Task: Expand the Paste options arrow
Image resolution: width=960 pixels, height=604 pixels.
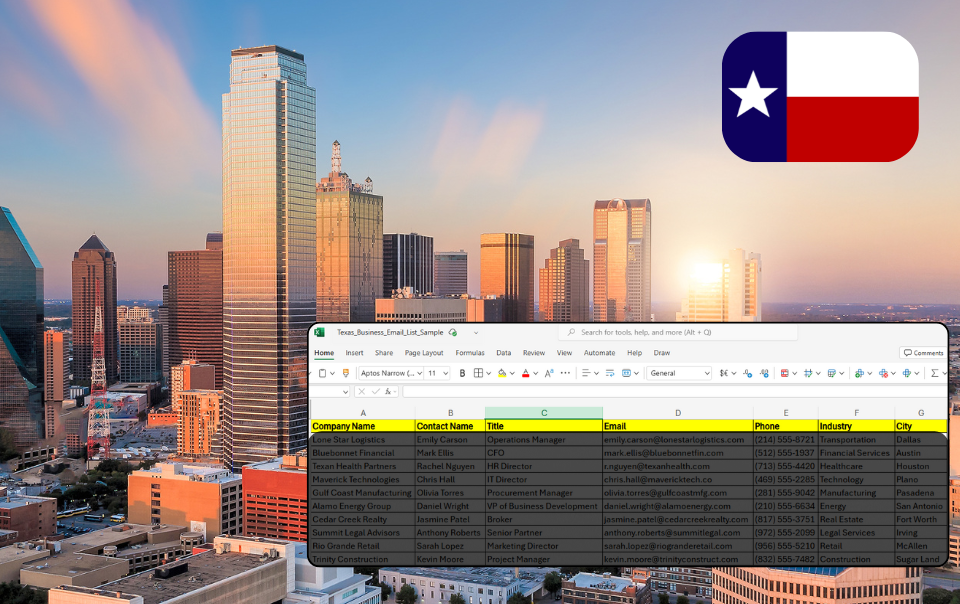Action: (332, 373)
